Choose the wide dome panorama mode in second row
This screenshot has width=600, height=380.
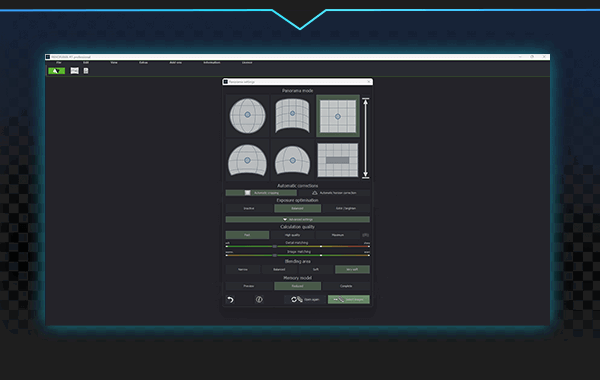[247, 160]
